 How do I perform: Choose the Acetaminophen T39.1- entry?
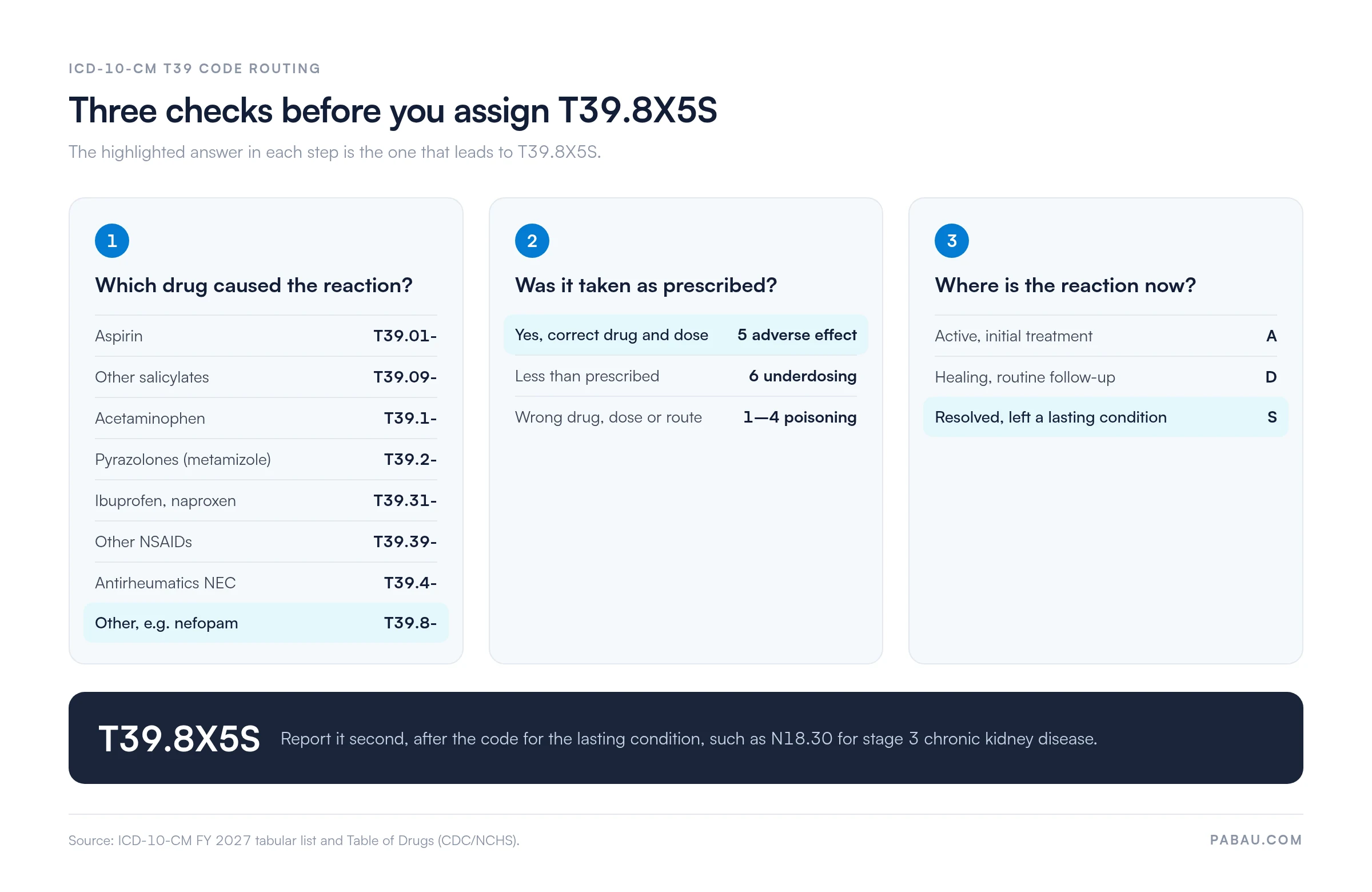coord(266,418)
